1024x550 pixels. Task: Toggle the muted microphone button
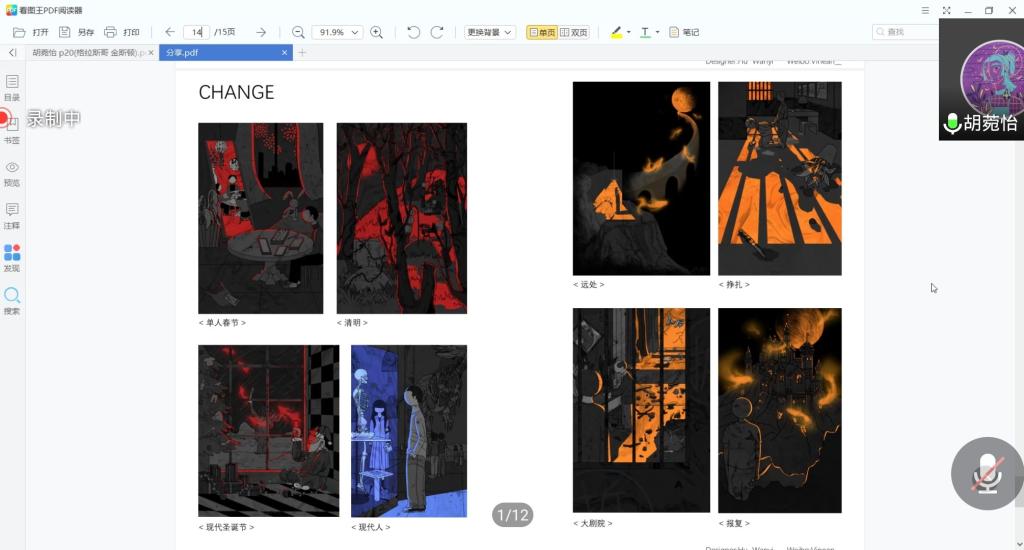(987, 474)
